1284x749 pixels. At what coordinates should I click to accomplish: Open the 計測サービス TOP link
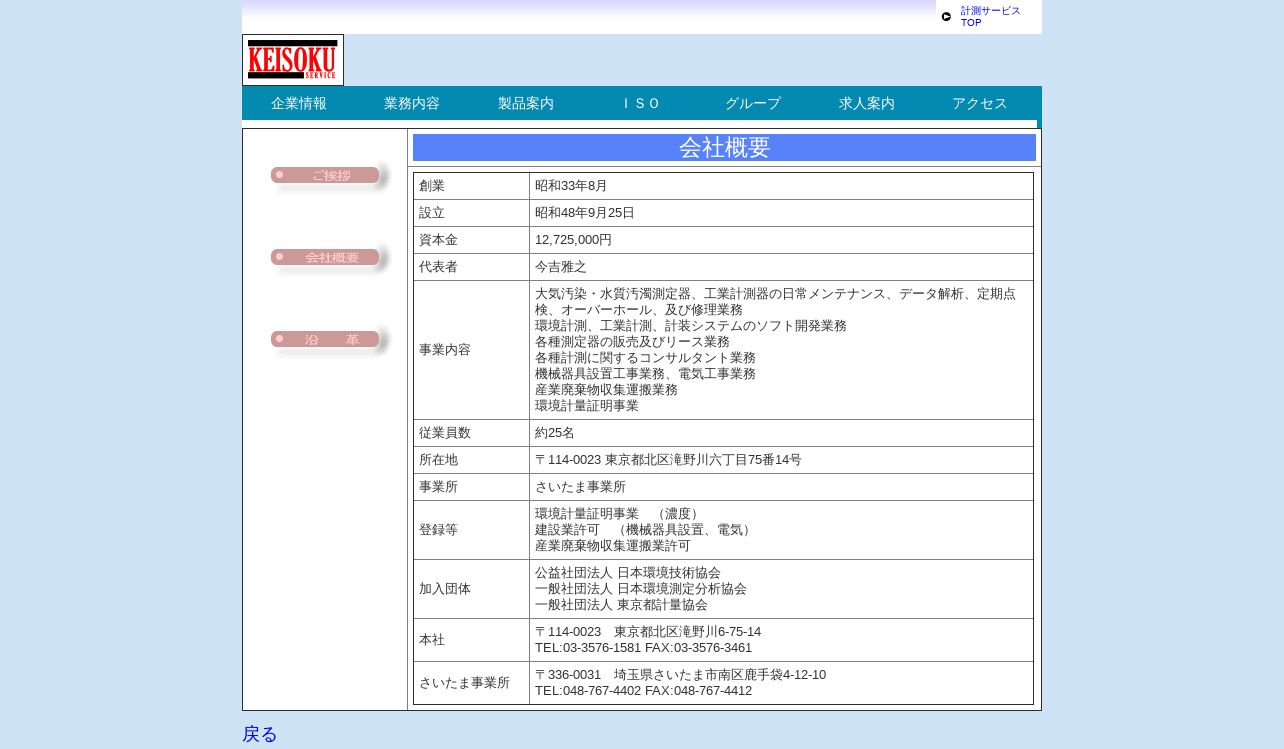(990, 16)
